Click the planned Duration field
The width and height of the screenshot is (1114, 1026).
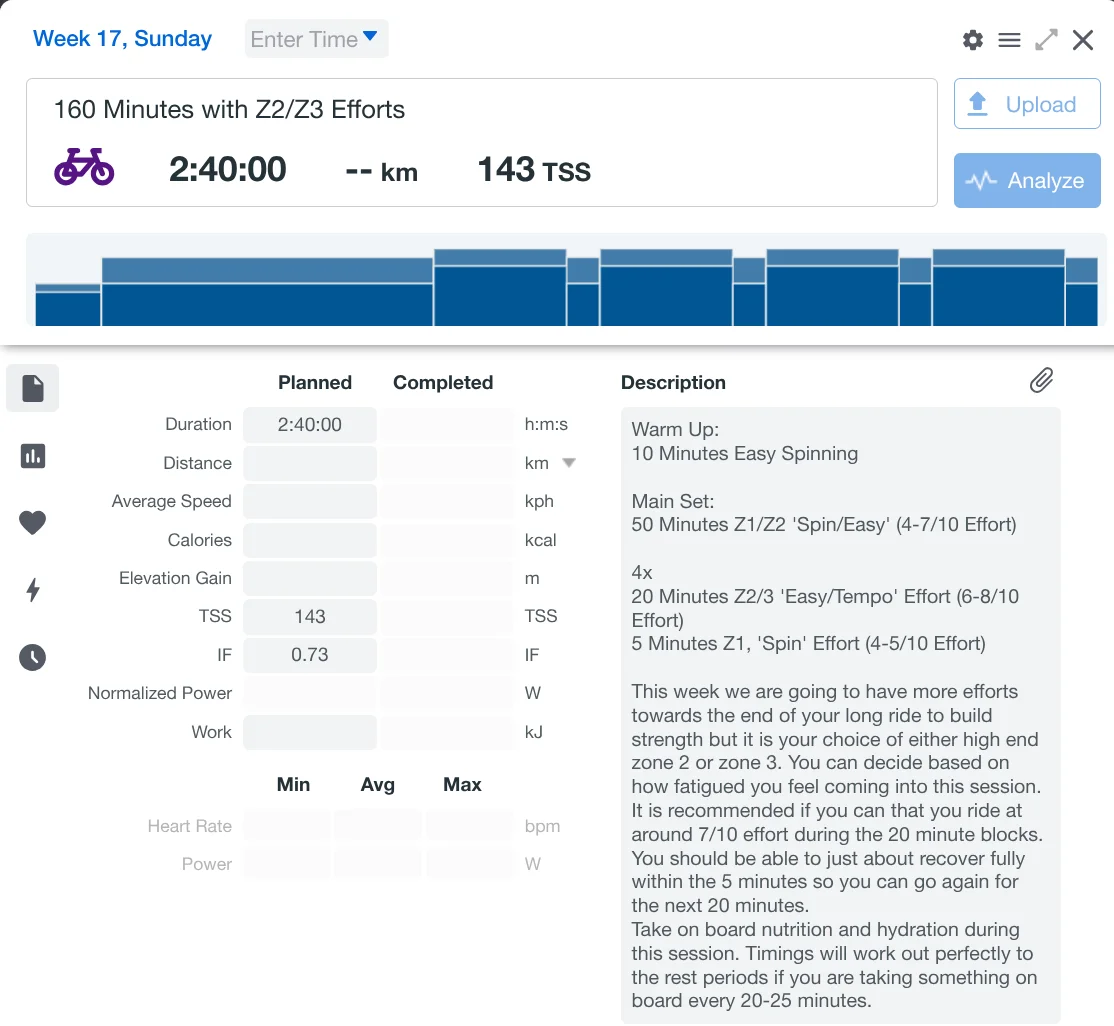click(310, 425)
